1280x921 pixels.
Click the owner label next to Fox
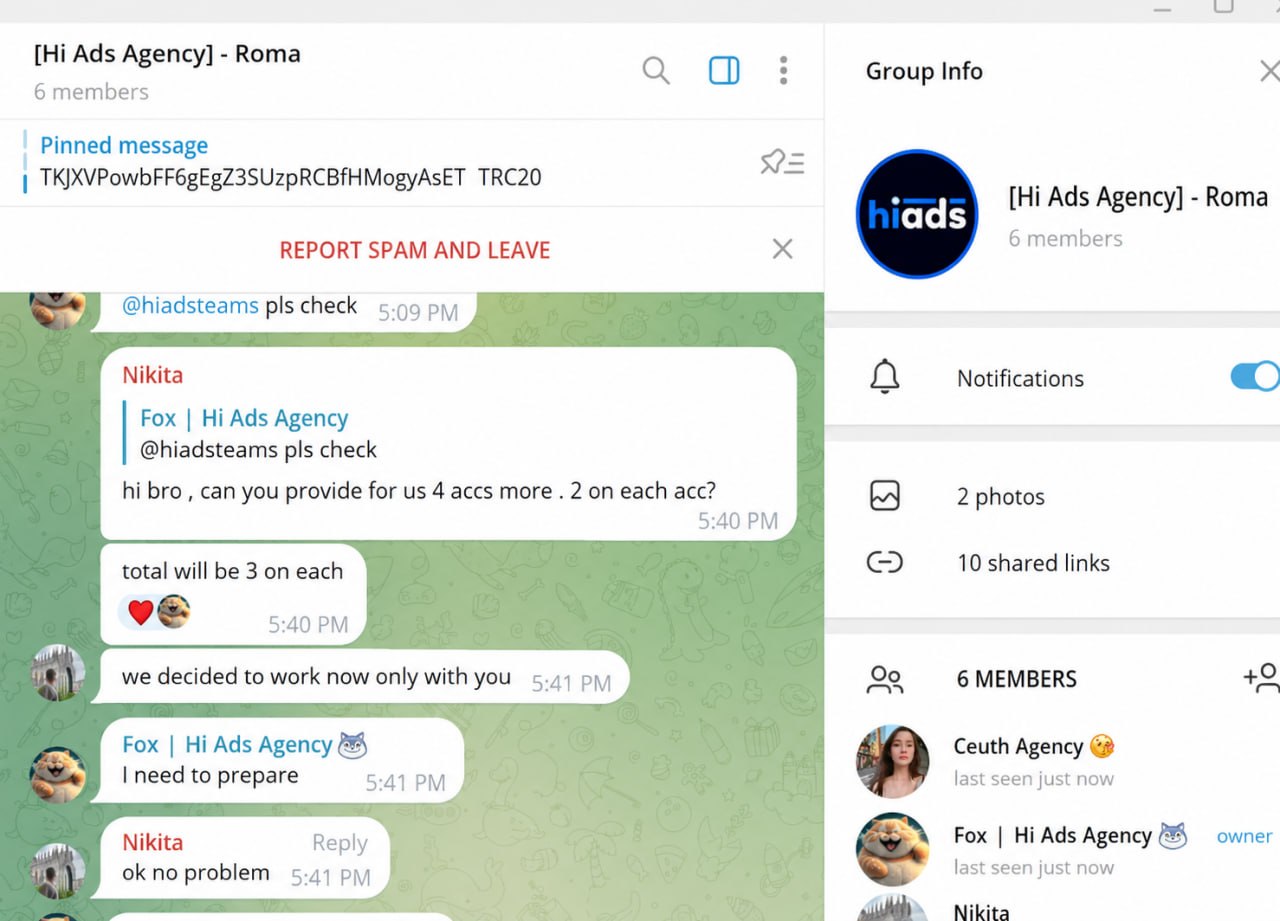[x=1244, y=836]
